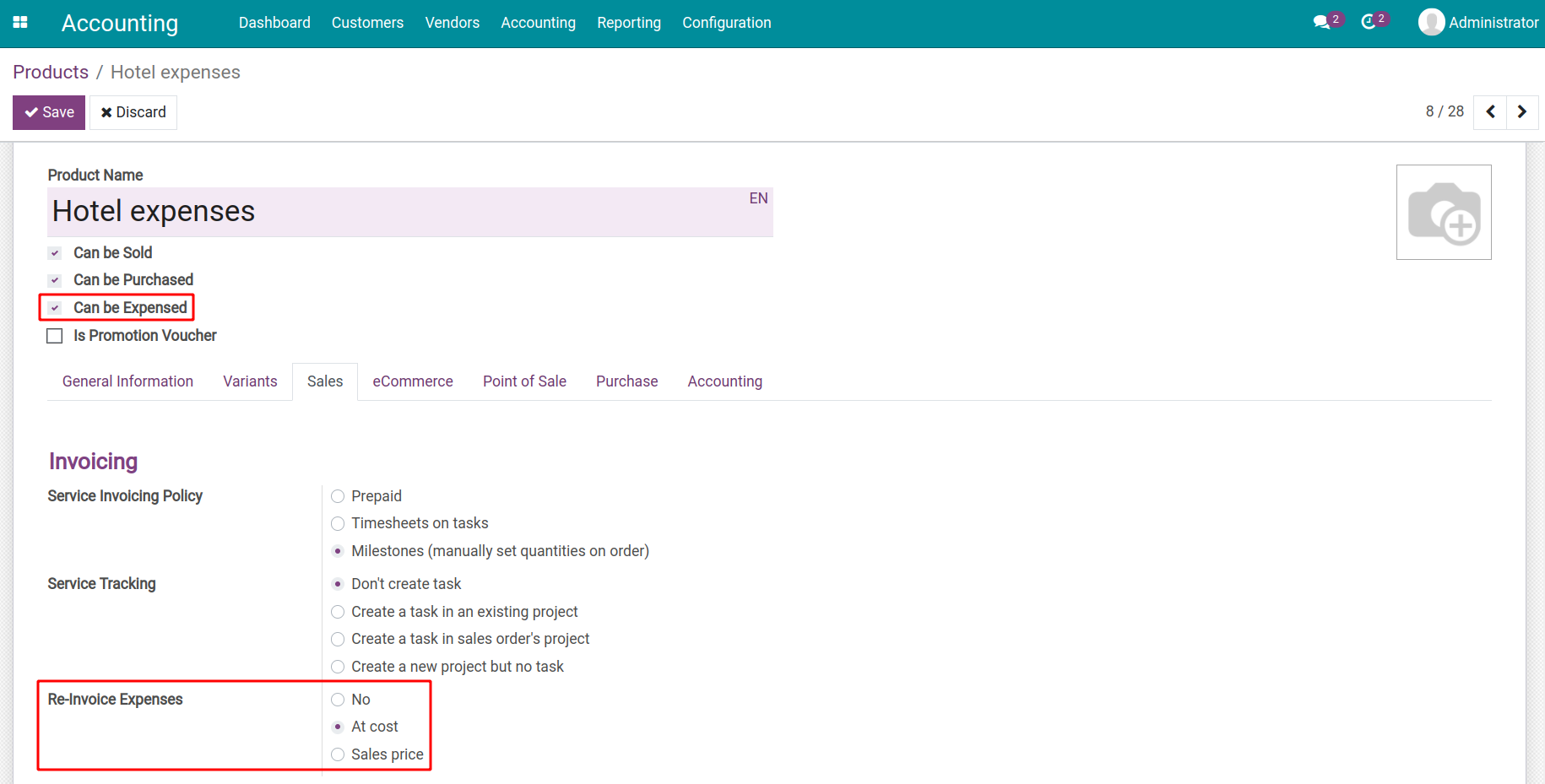The width and height of the screenshot is (1545, 784).
Task: Enable the Is Promotion Voucher checkbox
Action: coord(55,336)
